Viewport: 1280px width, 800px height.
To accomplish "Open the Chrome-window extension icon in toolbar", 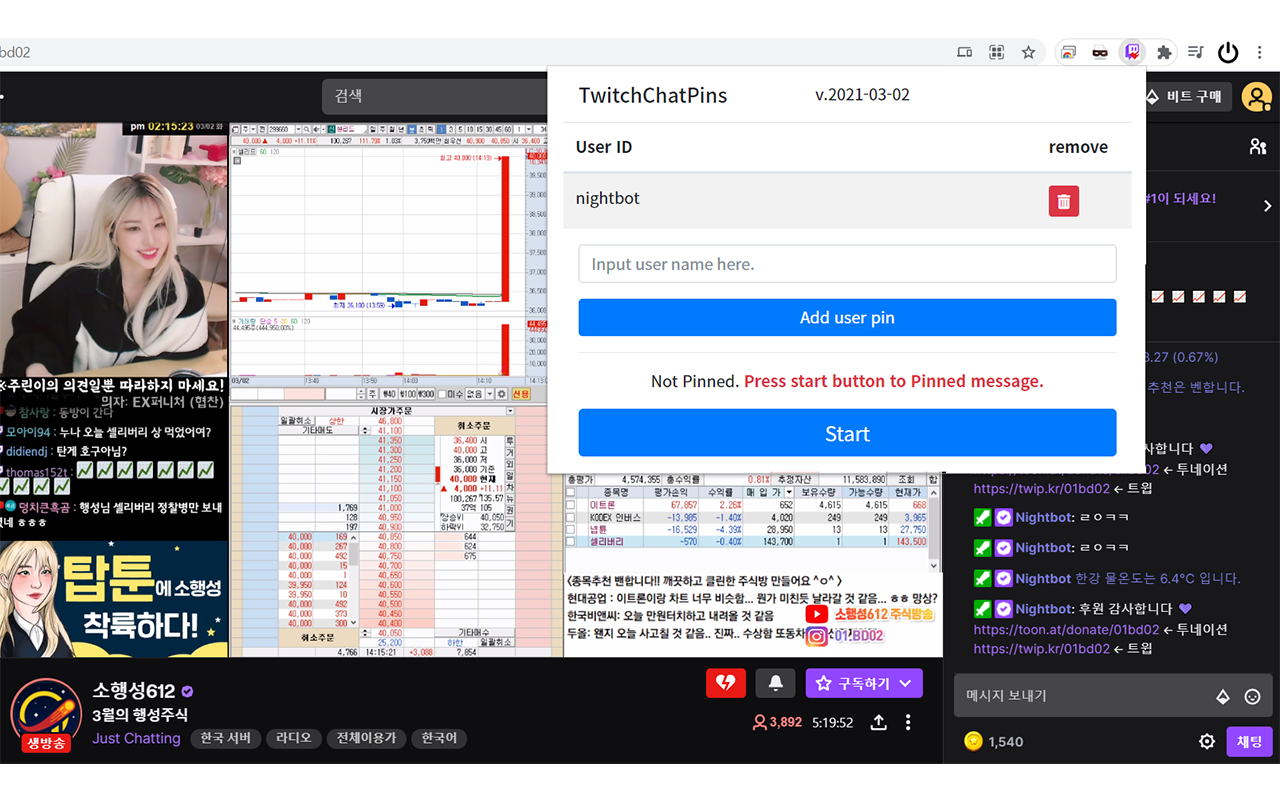I will coord(1068,52).
